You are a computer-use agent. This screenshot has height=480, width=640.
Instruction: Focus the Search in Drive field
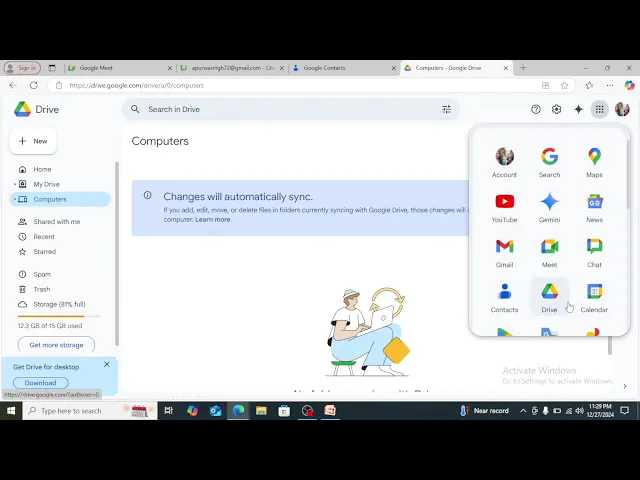click(x=291, y=109)
